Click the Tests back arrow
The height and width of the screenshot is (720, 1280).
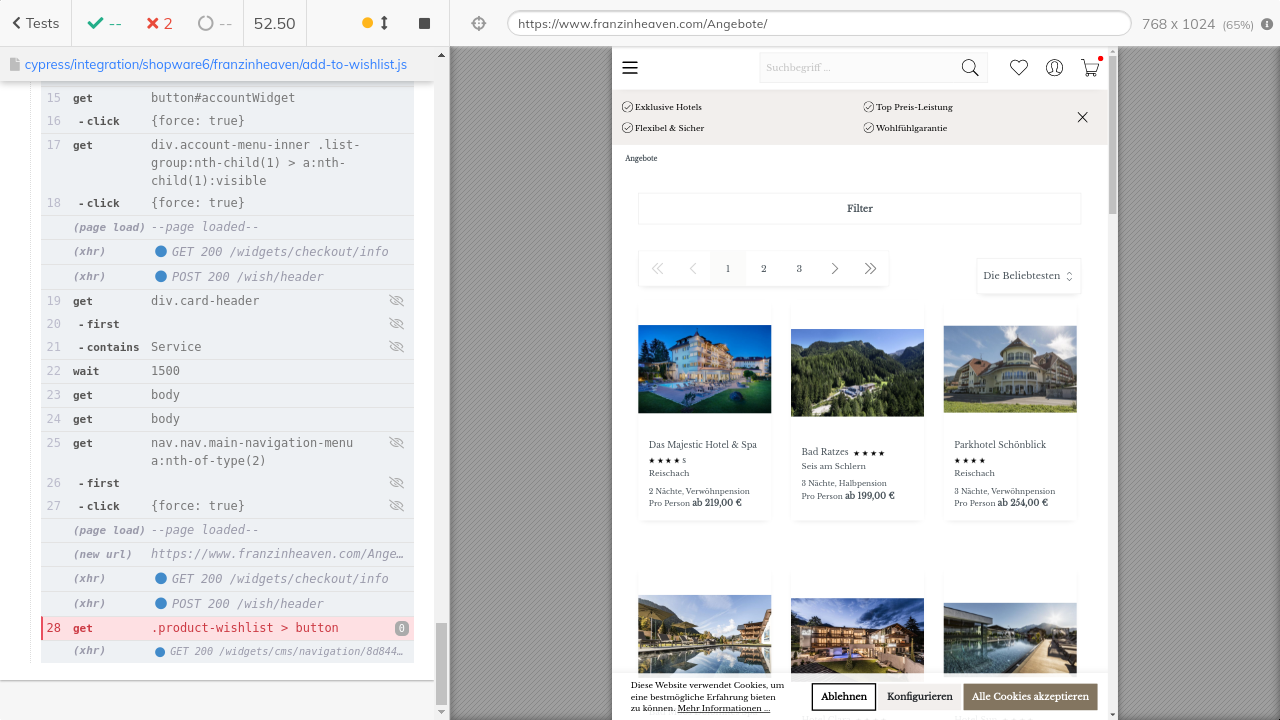pyautogui.click(x=17, y=23)
